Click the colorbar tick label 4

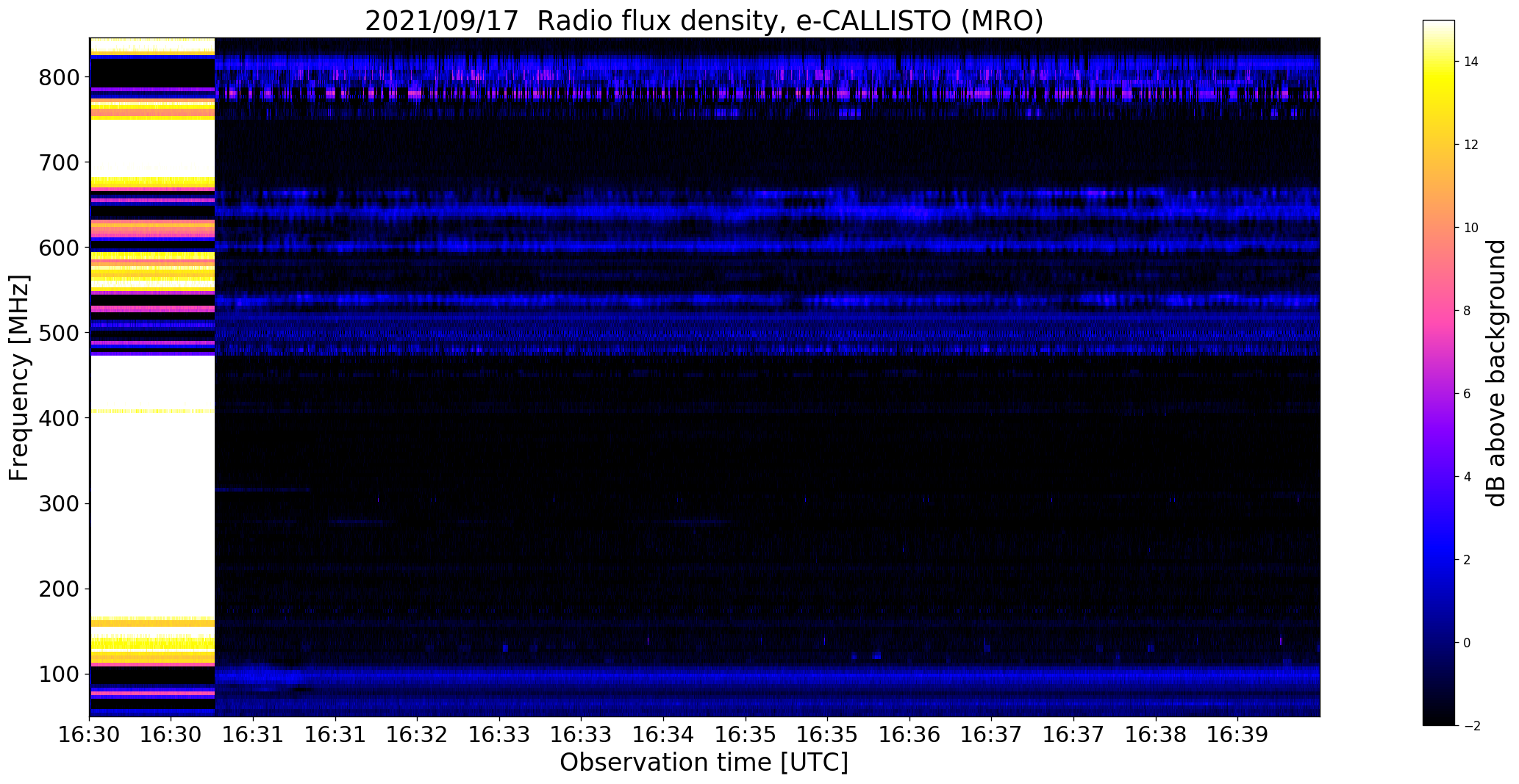click(x=1467, y=477)
